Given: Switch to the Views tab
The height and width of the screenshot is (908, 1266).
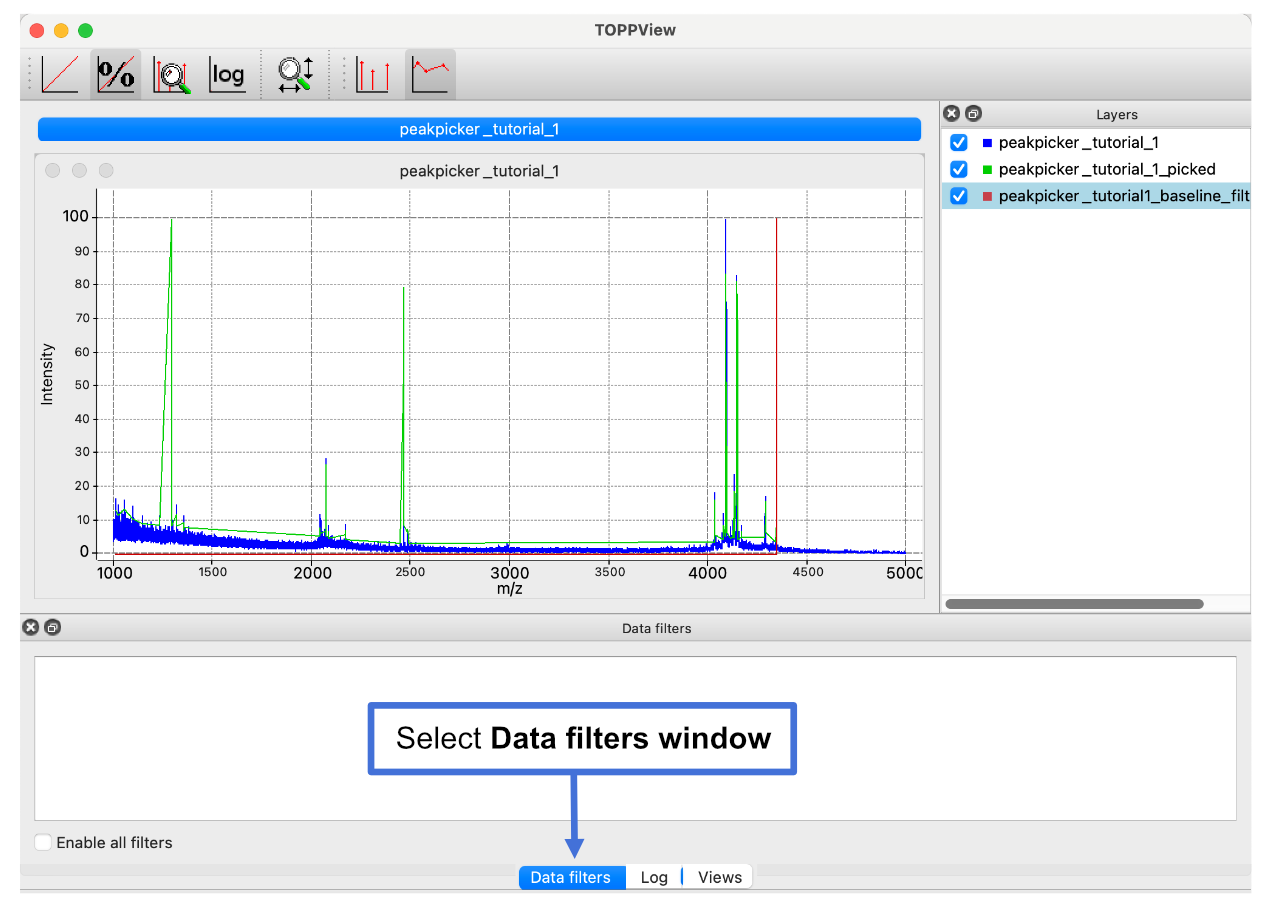Looking at the screenshot, I should [719, 877].
